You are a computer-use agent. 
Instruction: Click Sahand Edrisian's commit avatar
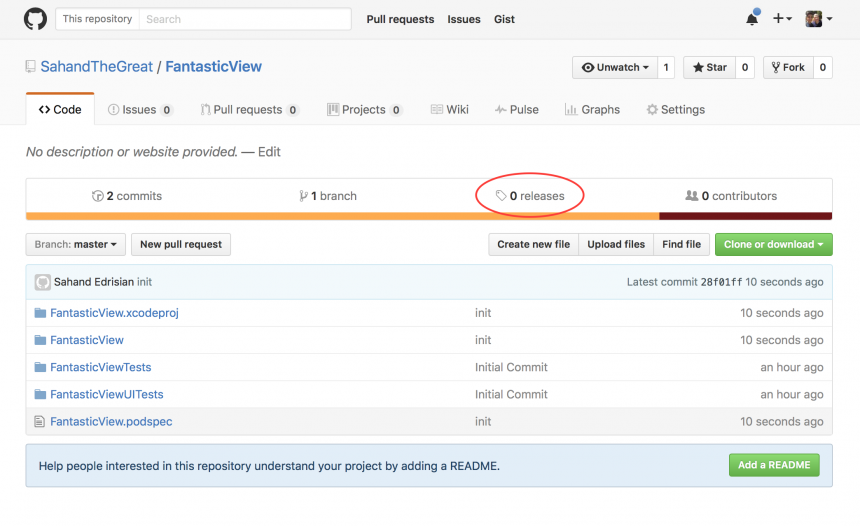pos(42,282)
